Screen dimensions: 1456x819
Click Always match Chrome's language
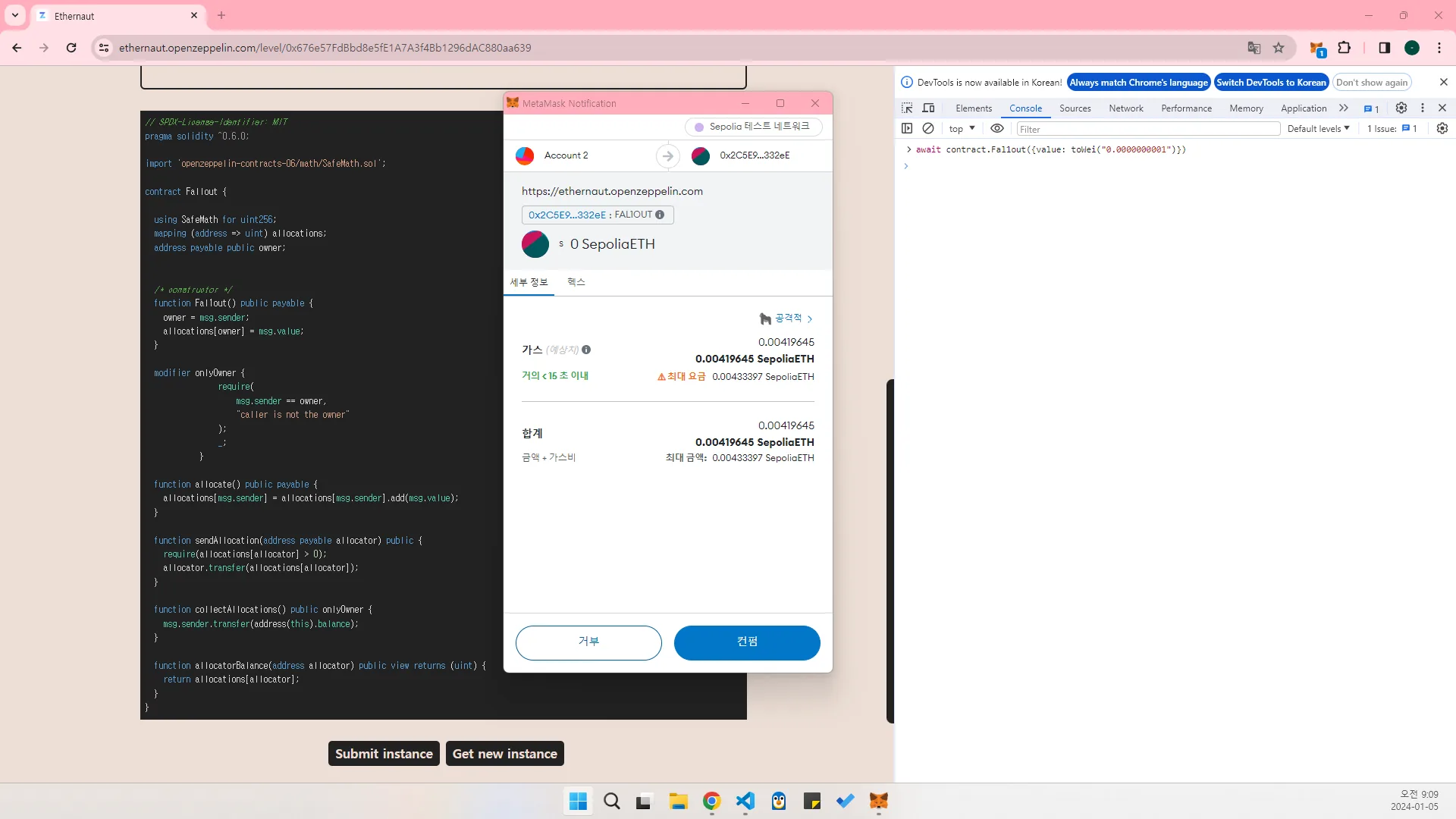tap(1138, 82)
